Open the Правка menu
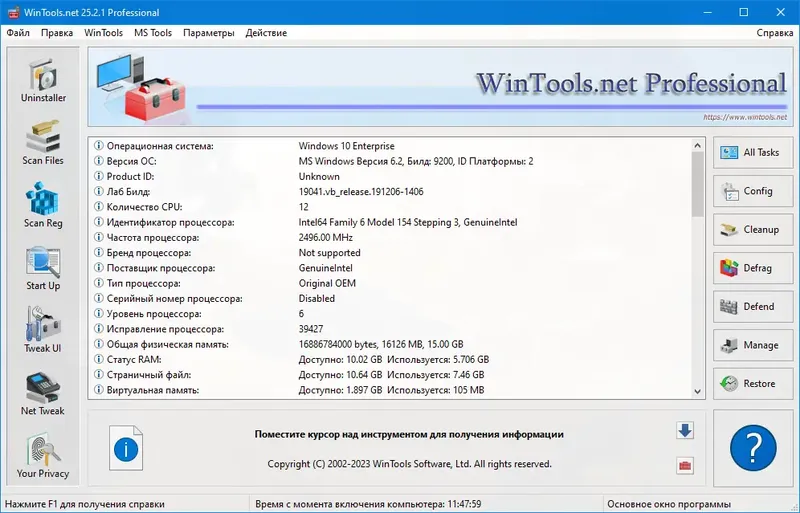Screen dimensions: 800x513 pos(57,33)
